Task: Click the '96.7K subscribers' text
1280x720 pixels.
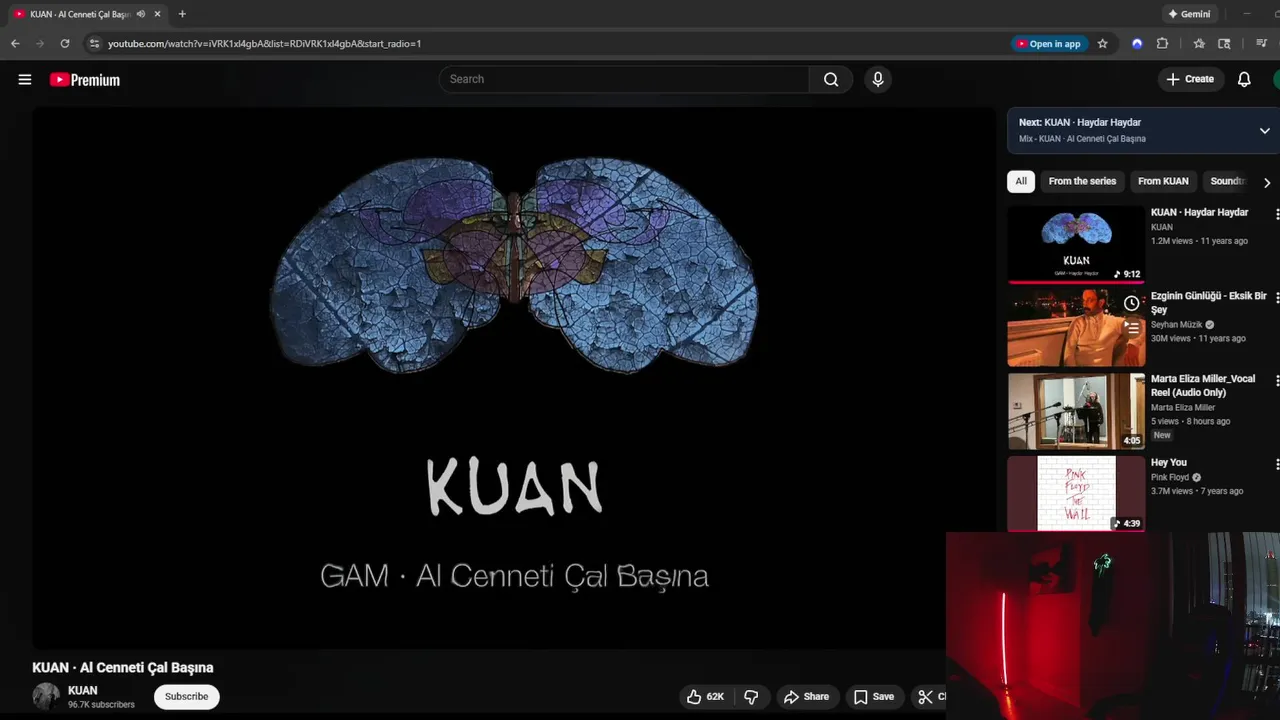Action: tap(101, 705)
